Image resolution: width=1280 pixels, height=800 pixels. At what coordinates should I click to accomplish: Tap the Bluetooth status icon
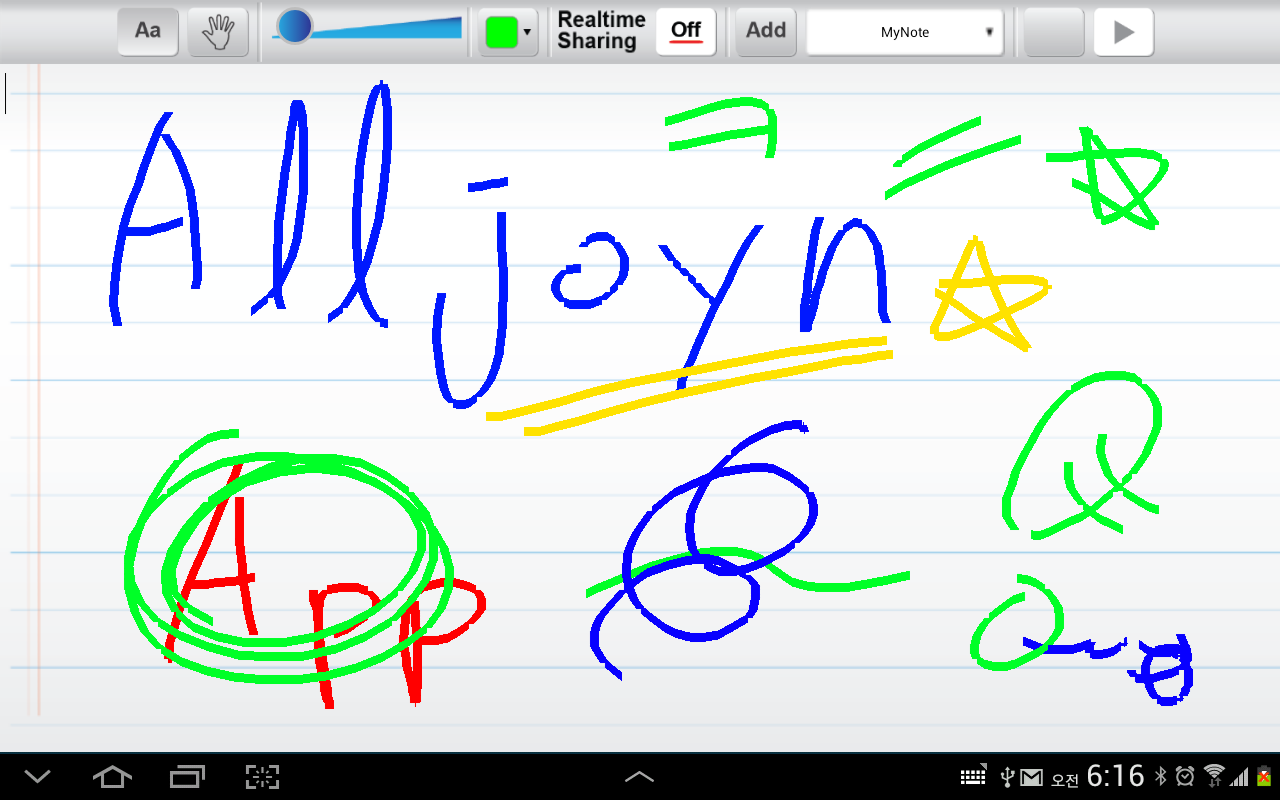[1161, 776]
